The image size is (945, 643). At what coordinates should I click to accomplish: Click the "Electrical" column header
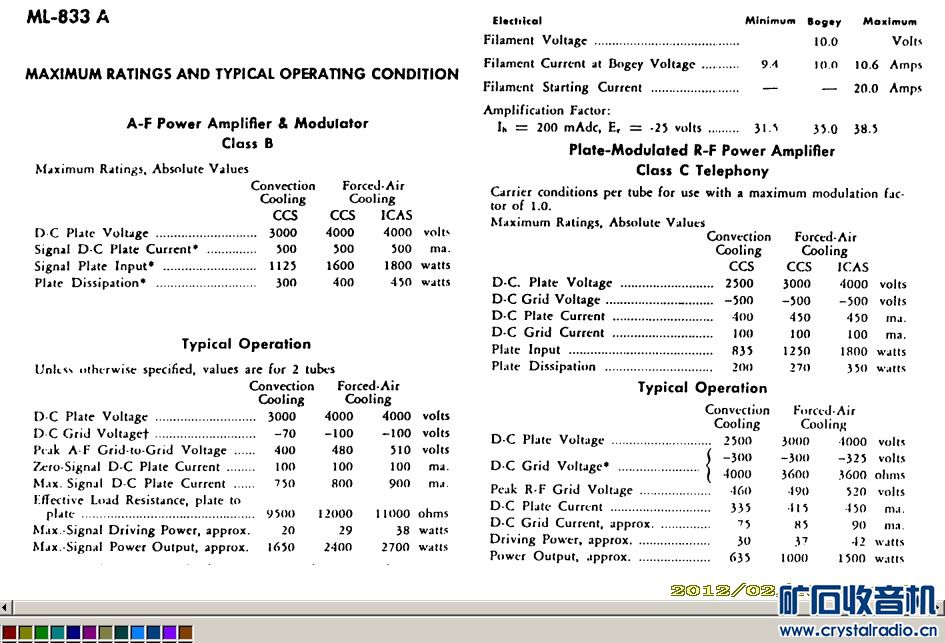[x=517, y=21]
